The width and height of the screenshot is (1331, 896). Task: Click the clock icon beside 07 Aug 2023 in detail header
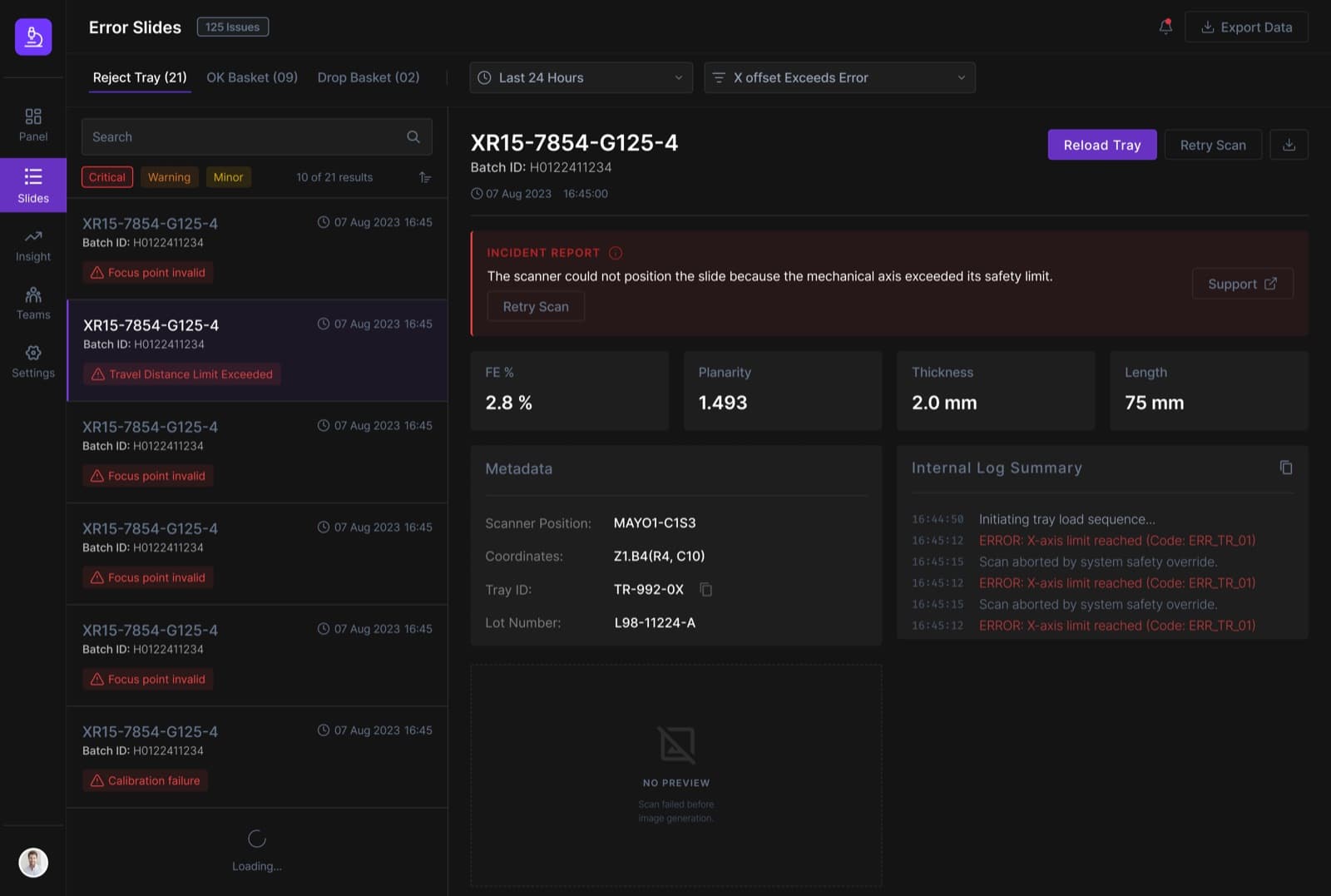coord(477,194)
